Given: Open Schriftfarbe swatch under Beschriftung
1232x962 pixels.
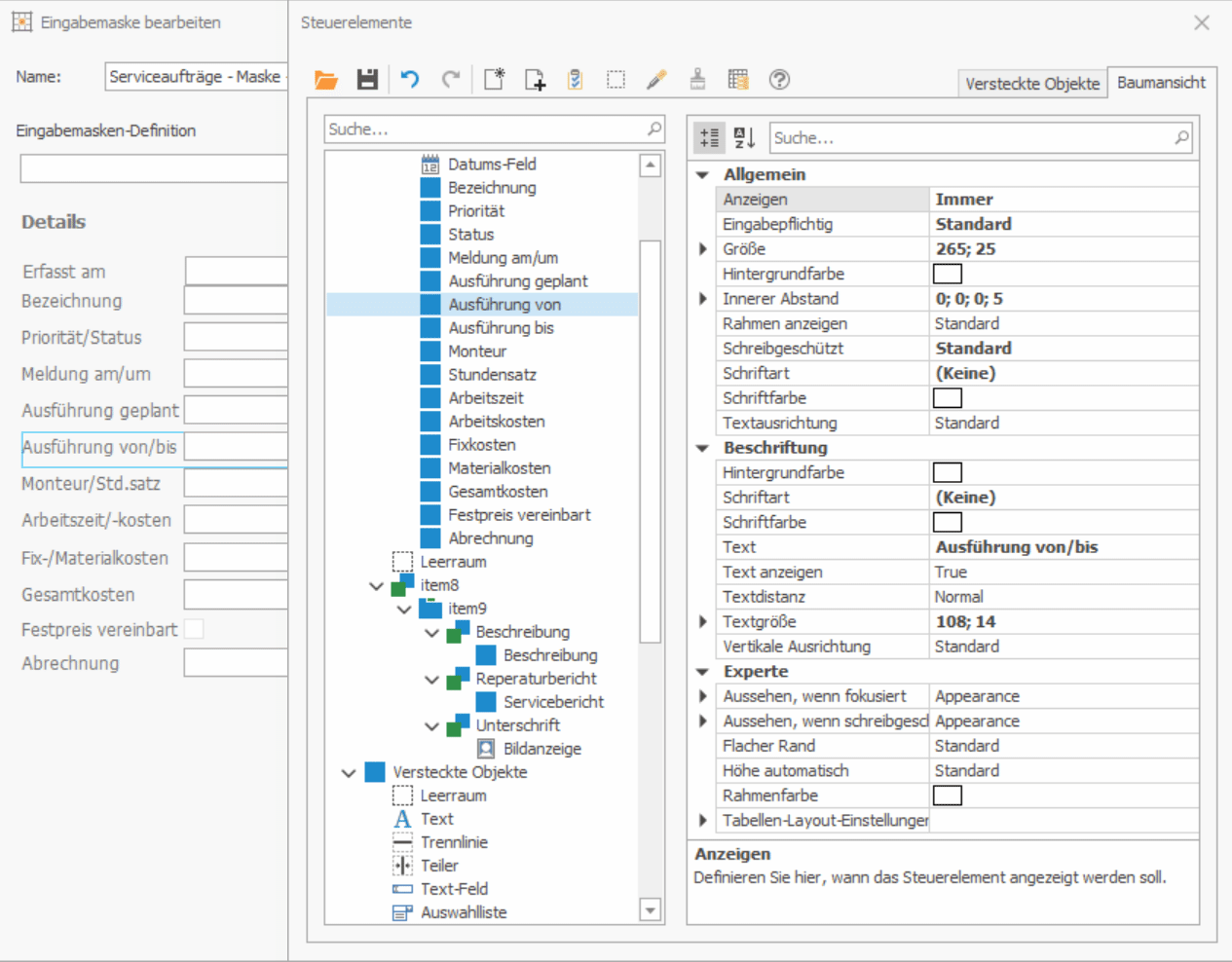Looking at the screenshot, I should [948, 522].
